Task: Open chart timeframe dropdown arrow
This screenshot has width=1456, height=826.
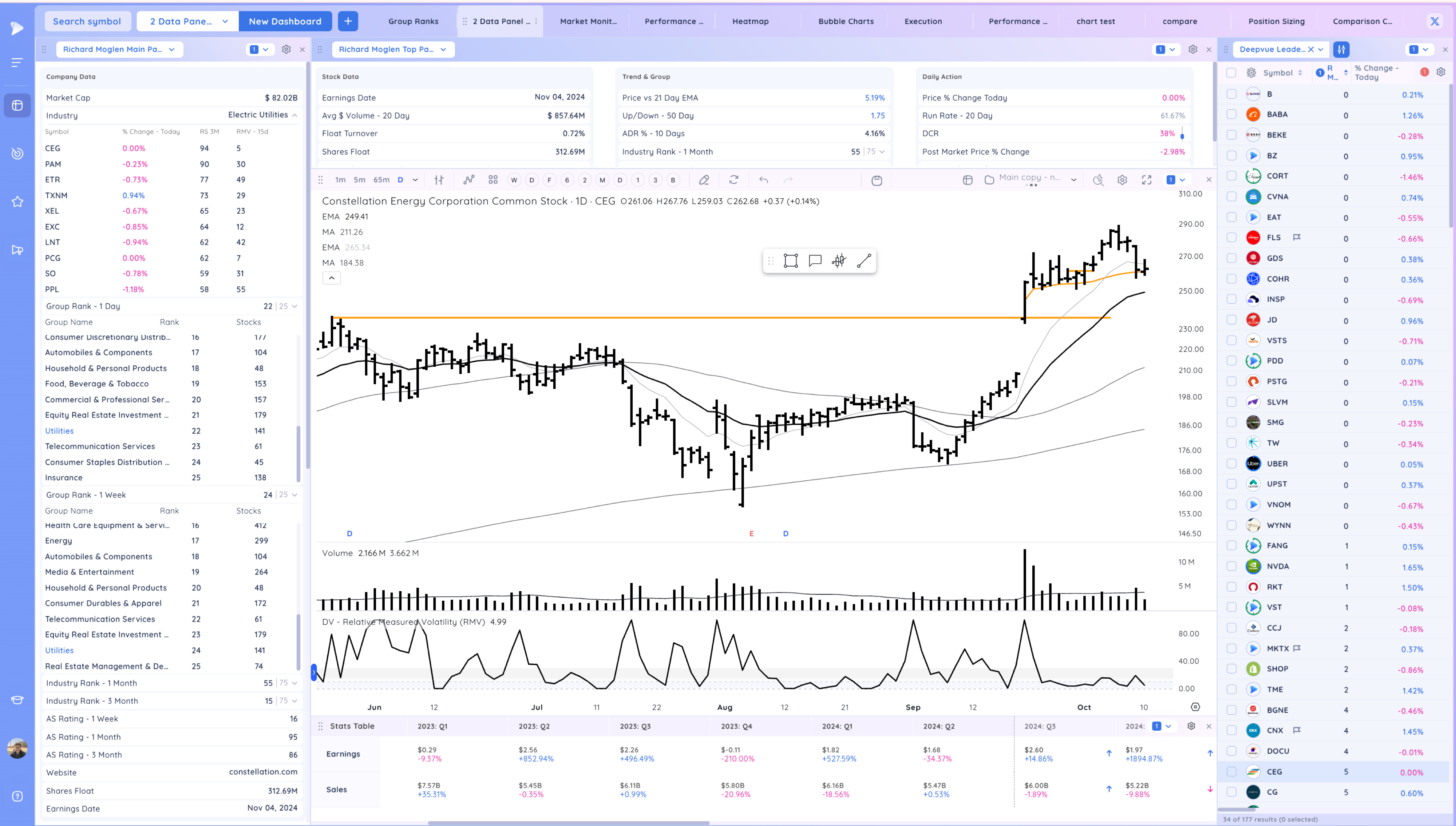Action: [x=415, y=180]
